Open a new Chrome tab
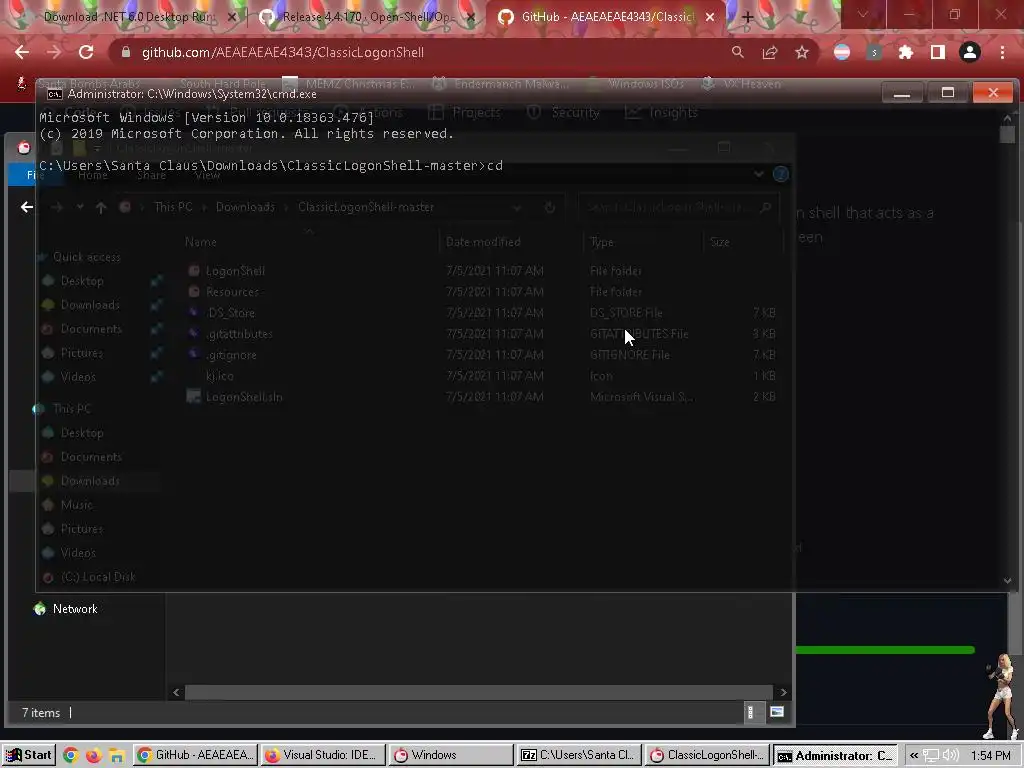 pos(748,17)
